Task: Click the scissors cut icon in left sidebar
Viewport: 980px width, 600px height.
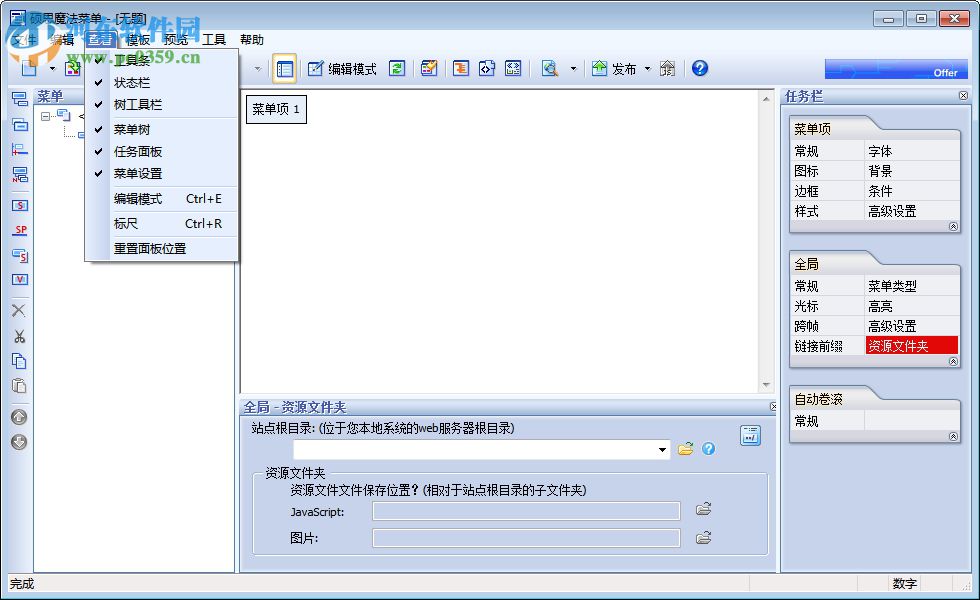Action: pos(18,336)
